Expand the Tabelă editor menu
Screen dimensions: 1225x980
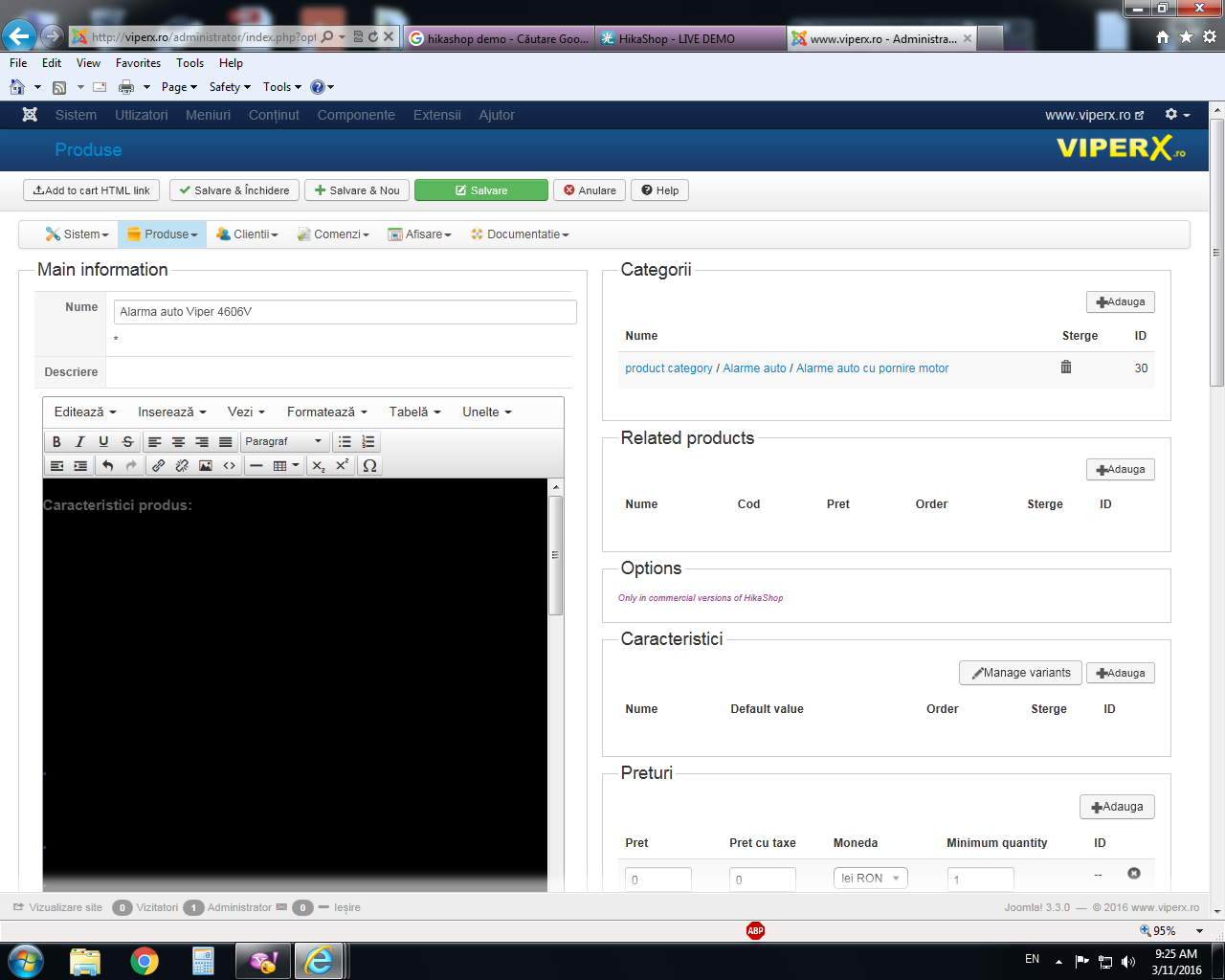click(415, 412)
